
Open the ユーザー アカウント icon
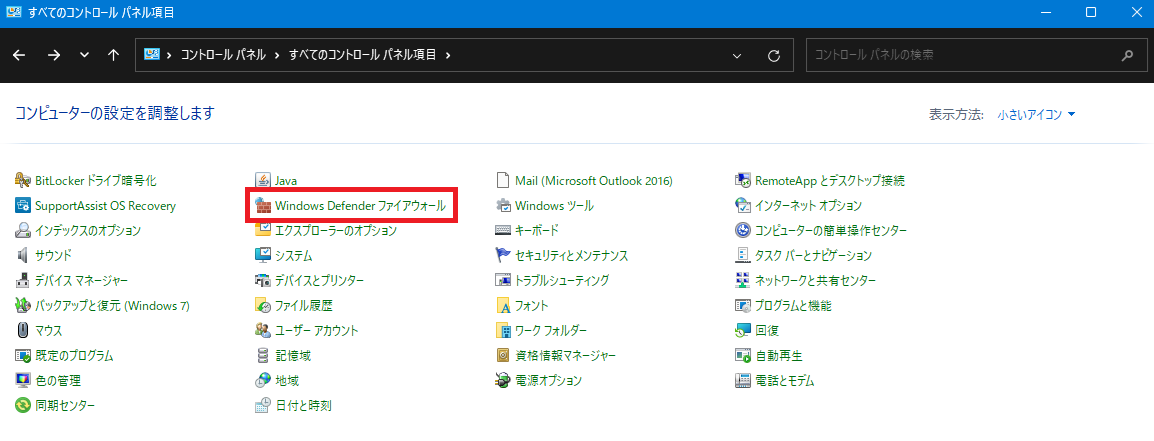coord(262,331)
